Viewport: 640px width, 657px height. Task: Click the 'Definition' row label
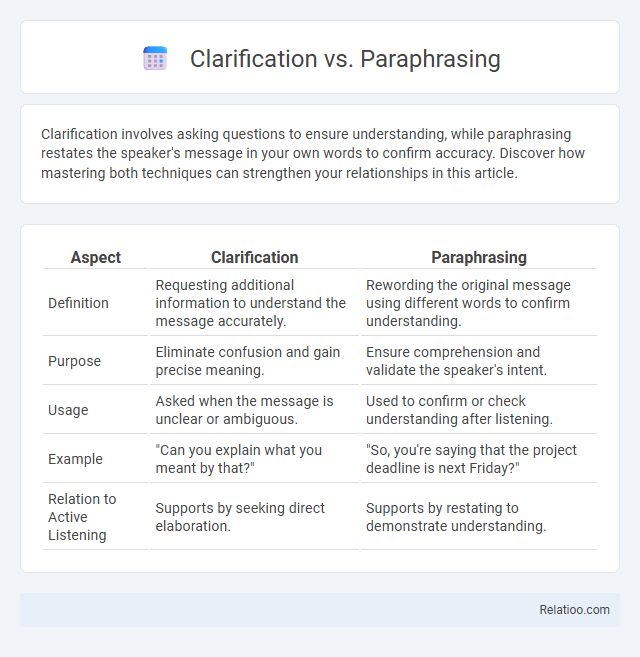point(78,303)
